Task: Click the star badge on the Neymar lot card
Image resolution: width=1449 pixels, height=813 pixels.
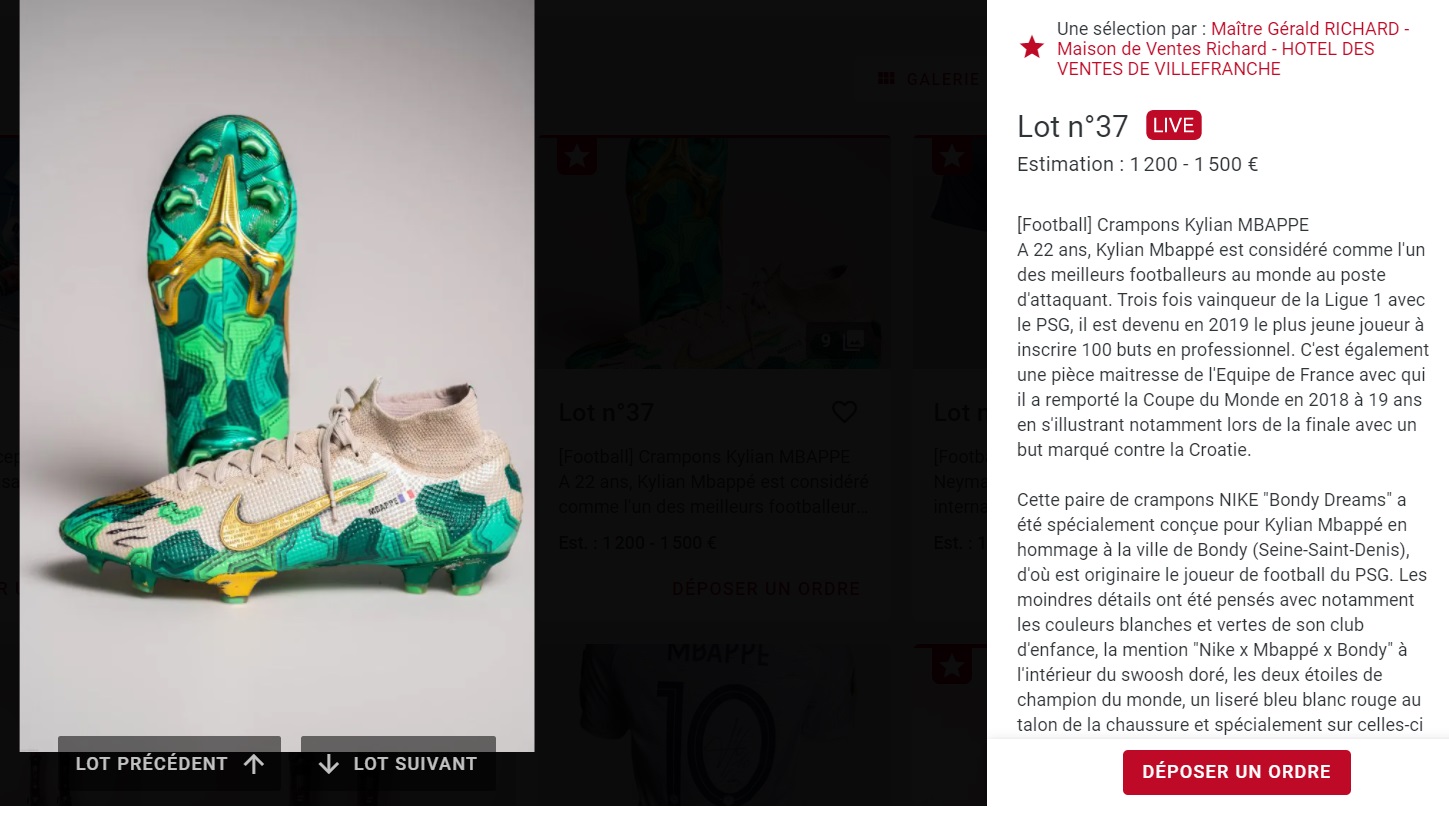Action: [x=951, y=155]
